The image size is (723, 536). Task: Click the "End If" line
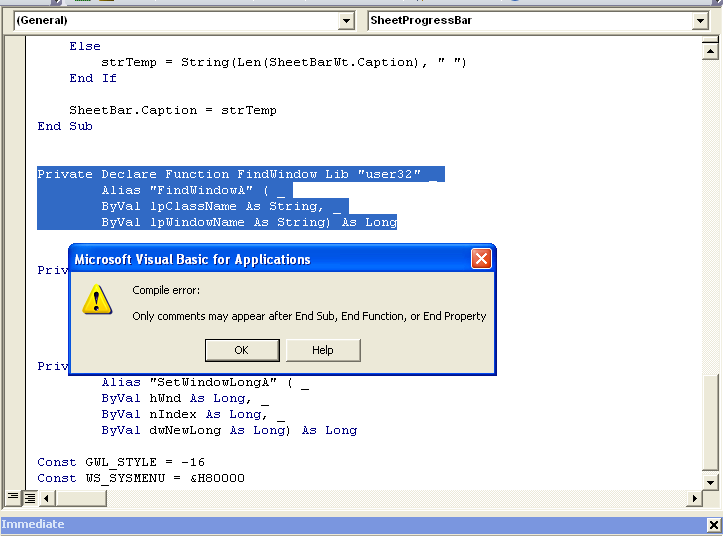(x=93, y=78)
